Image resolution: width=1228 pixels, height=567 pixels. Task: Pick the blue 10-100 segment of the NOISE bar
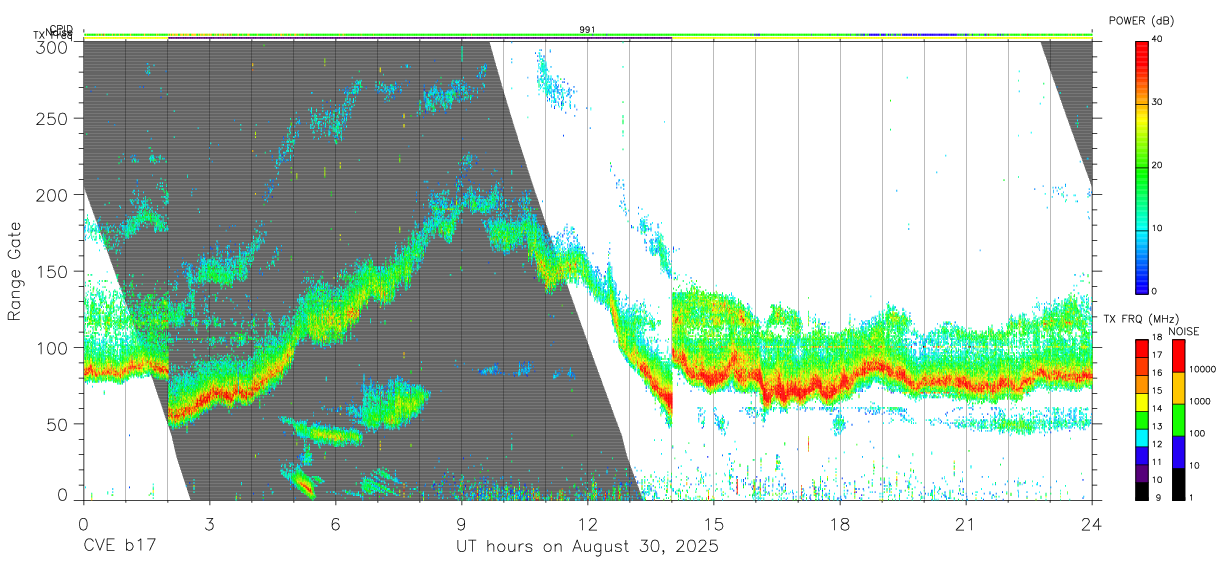pos(1179,451)
